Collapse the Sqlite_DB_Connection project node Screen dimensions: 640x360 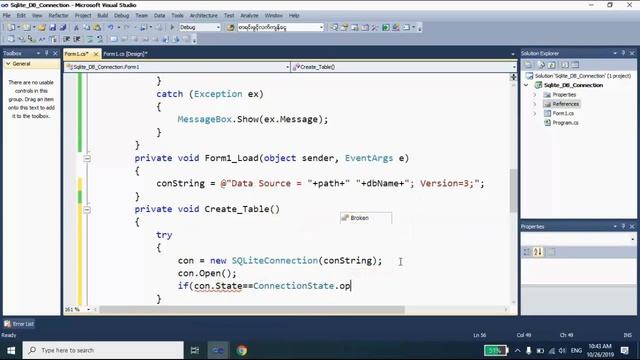pos(527,85)
